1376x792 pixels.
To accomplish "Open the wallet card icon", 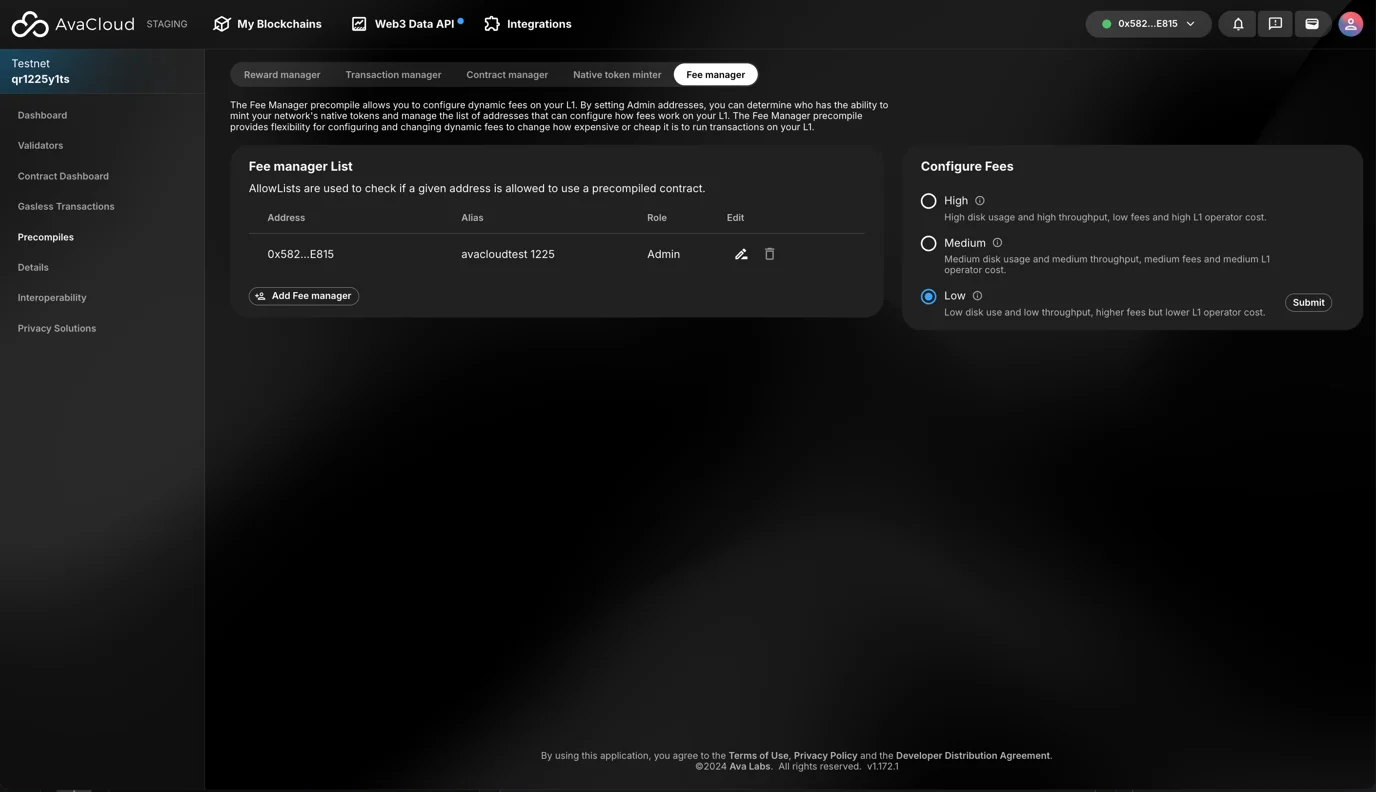I will pyautogui.click(x=1312, y=24).
